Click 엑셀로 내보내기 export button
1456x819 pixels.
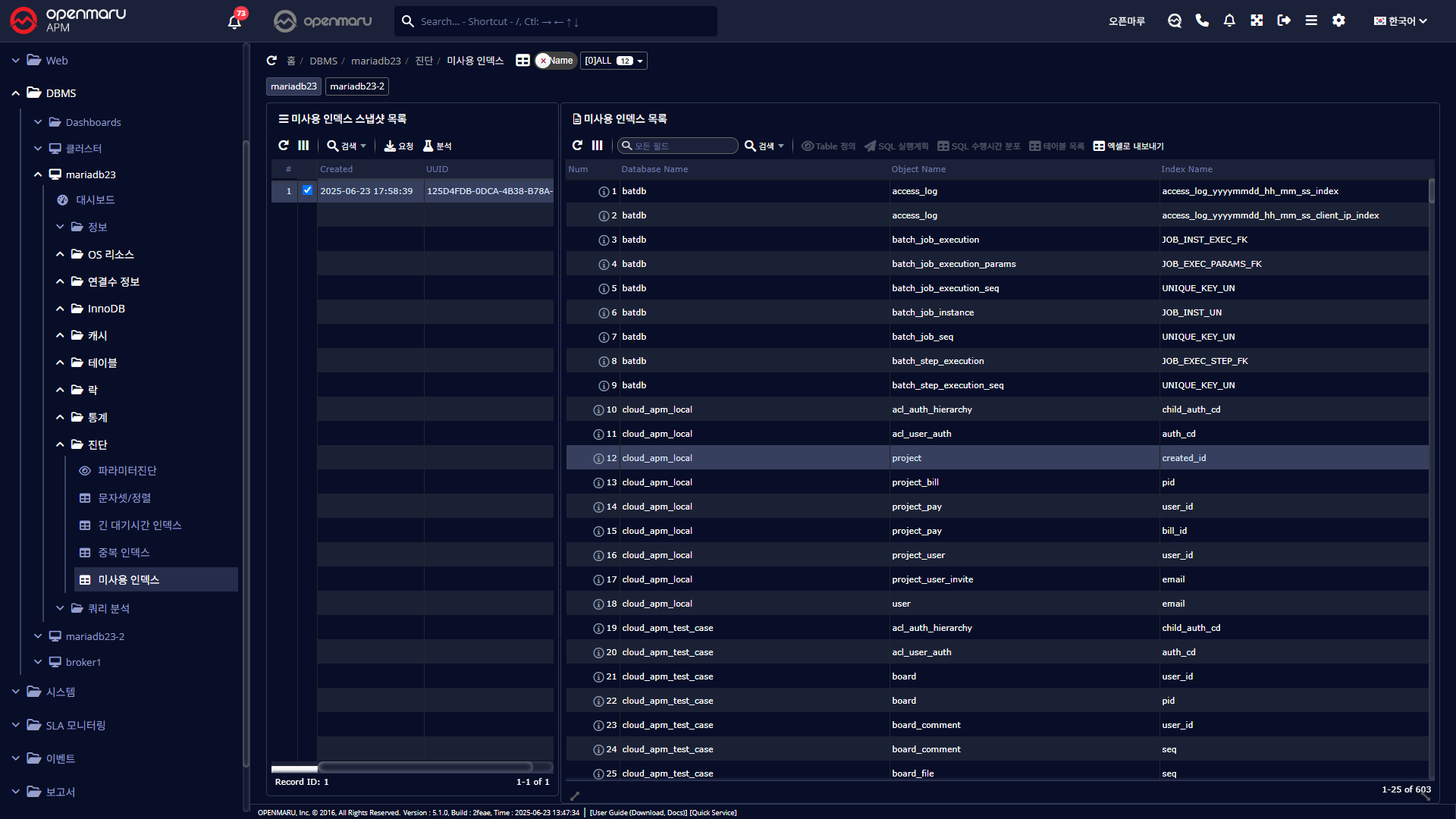pyautogui.click(x=1128, y=146)
